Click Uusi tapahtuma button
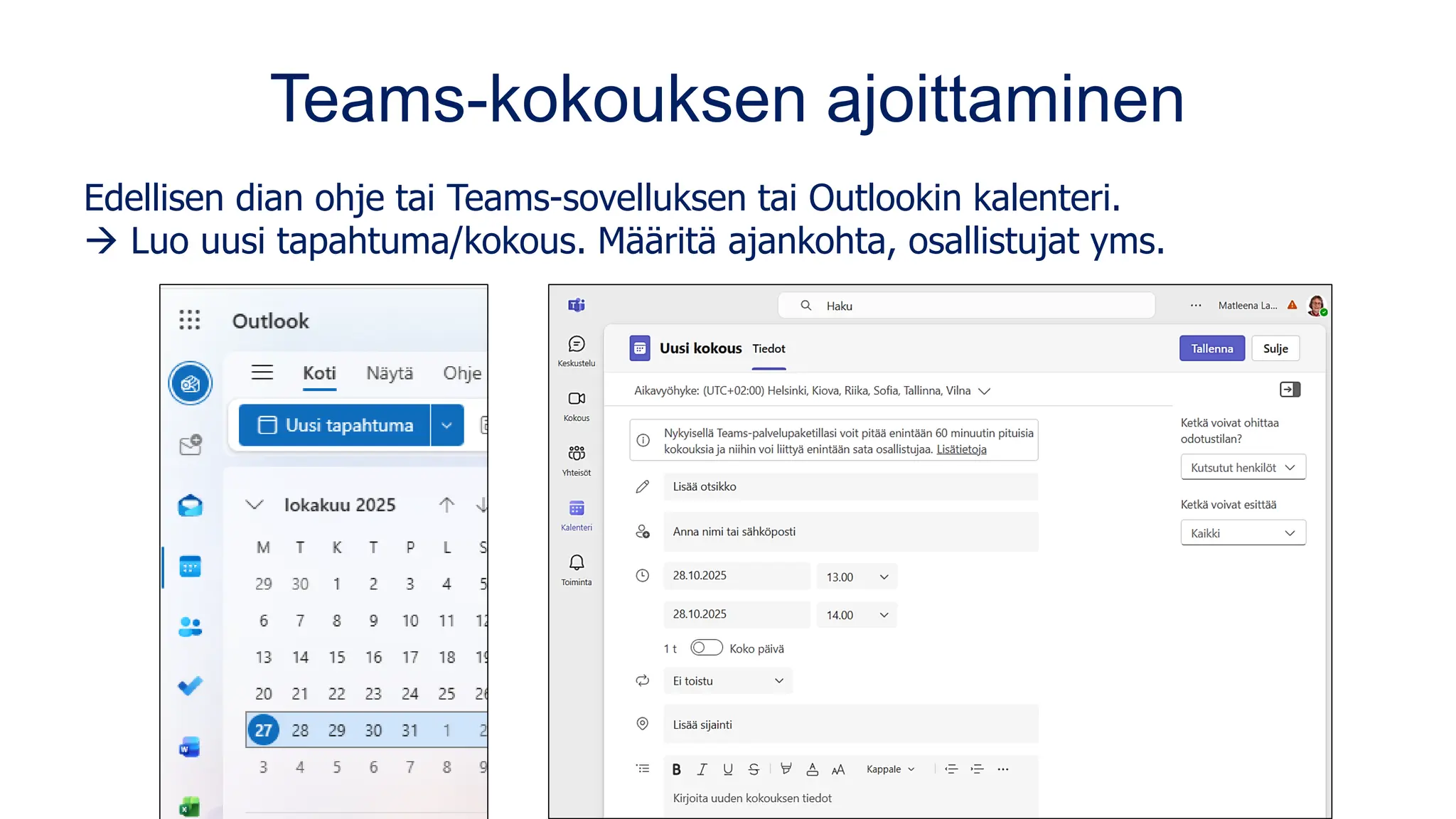Screen dimensions: 1456x819 pyautogui.click(x=334, y=425)
